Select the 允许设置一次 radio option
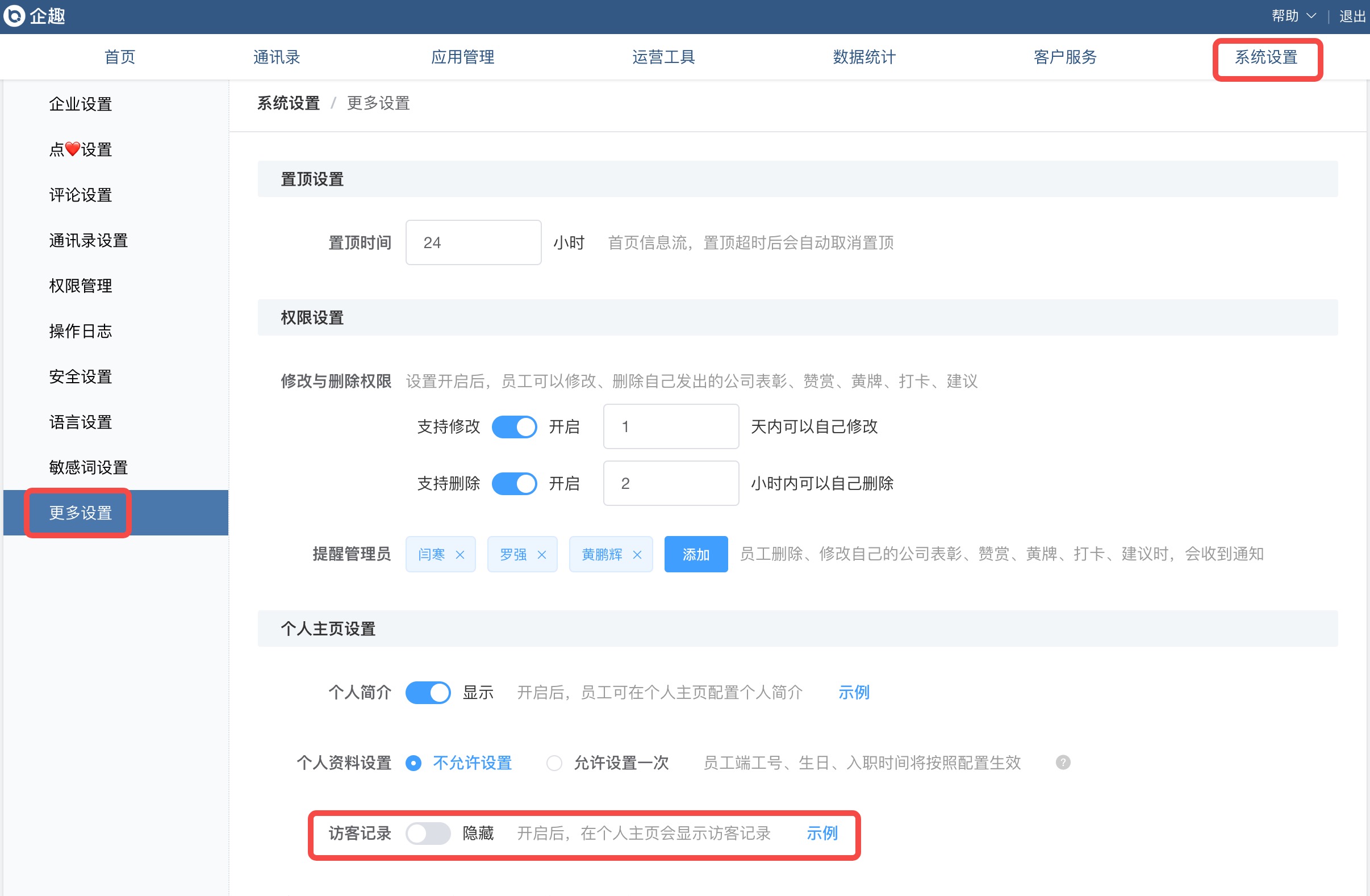Screen dimensions: 1370x896 554,763
